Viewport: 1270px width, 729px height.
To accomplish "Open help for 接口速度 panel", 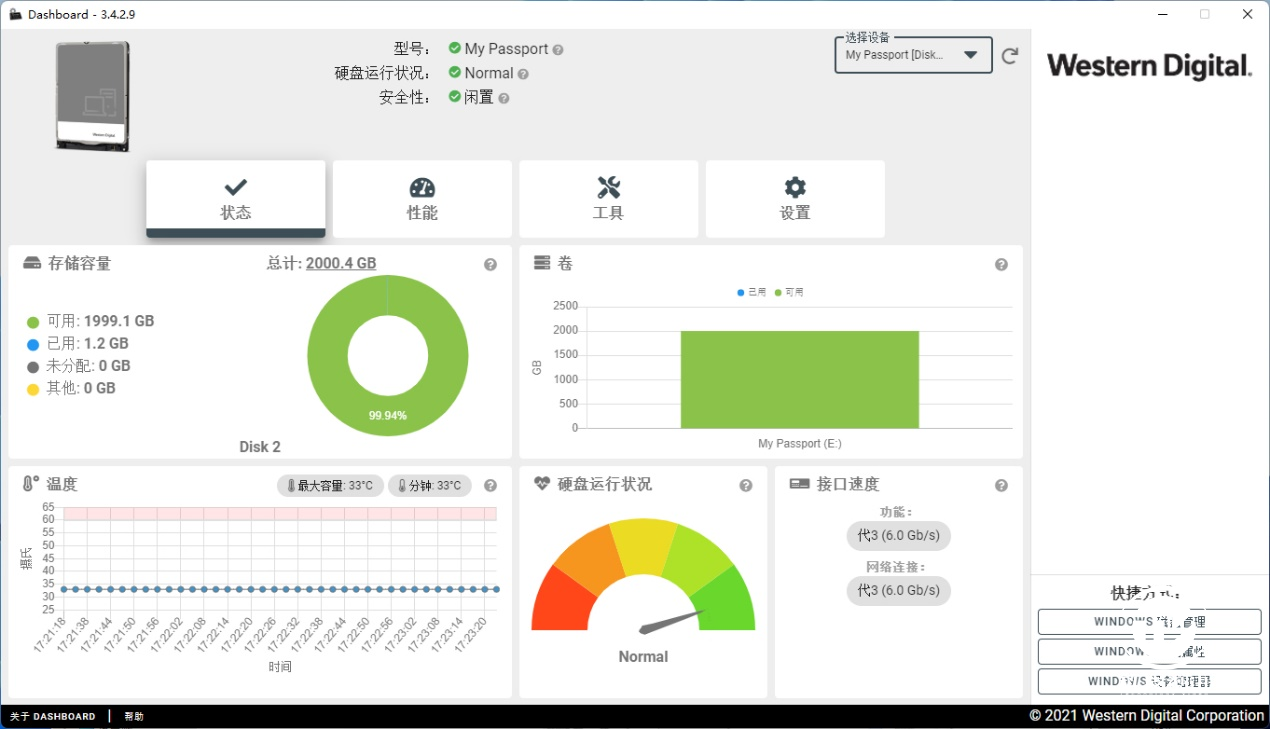I will 1001,486.
